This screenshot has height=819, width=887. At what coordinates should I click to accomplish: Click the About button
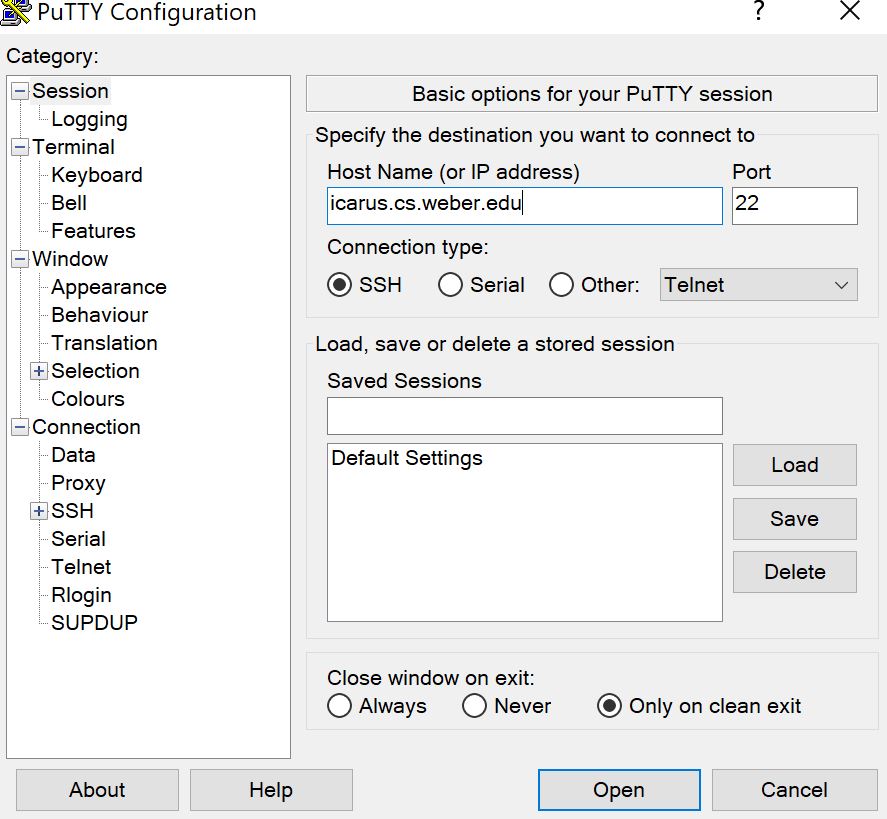[96, 789]
